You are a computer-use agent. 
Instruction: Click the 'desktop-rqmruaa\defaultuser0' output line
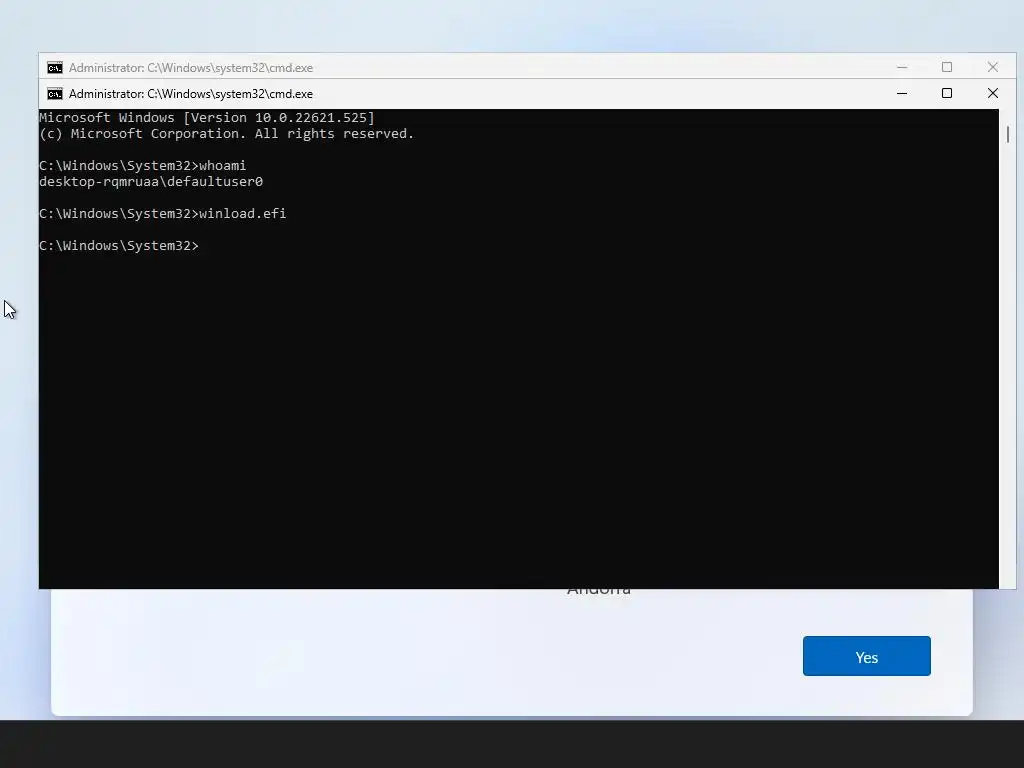(x=151, y=182)
